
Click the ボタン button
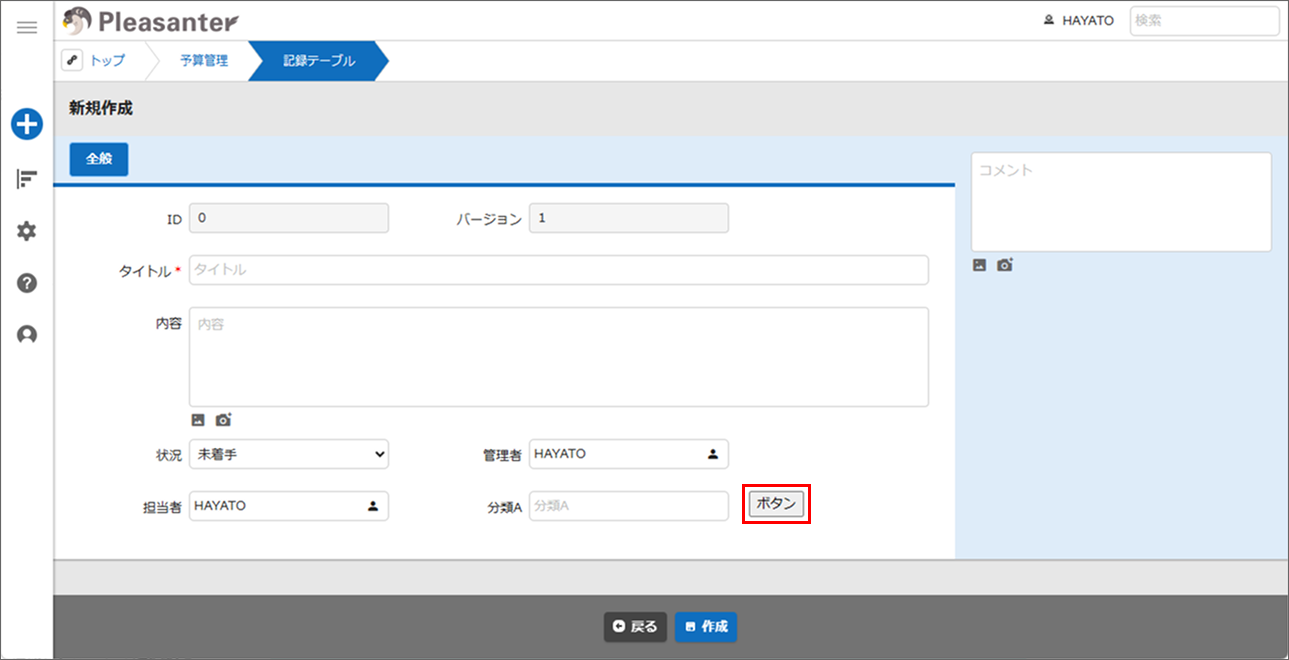coord(777,504)
